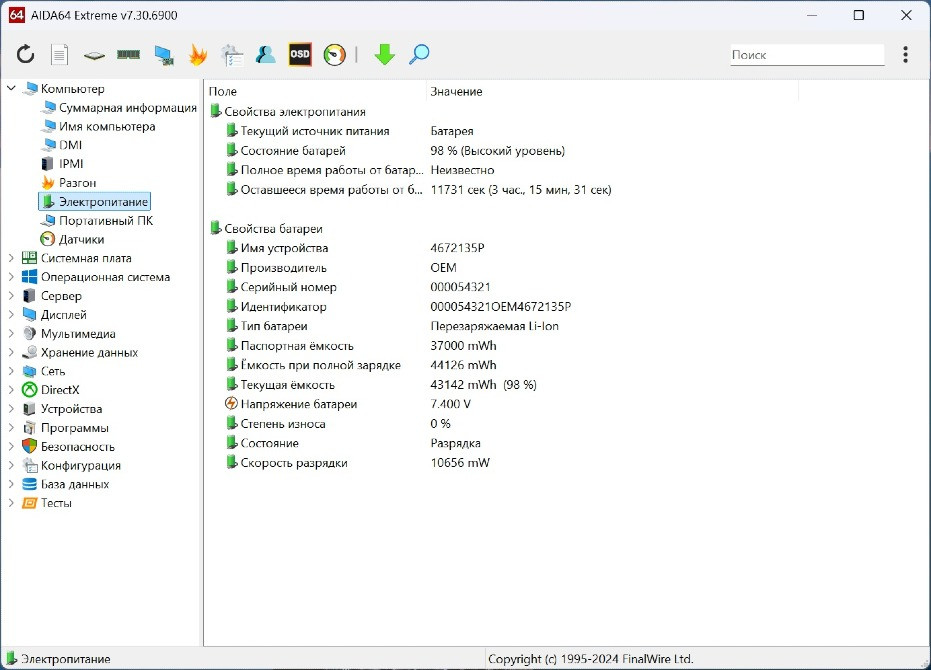Screen dimensions: 931x670
Task: Open Портативный ПК tree item
Action: click(x=105, y=221)
